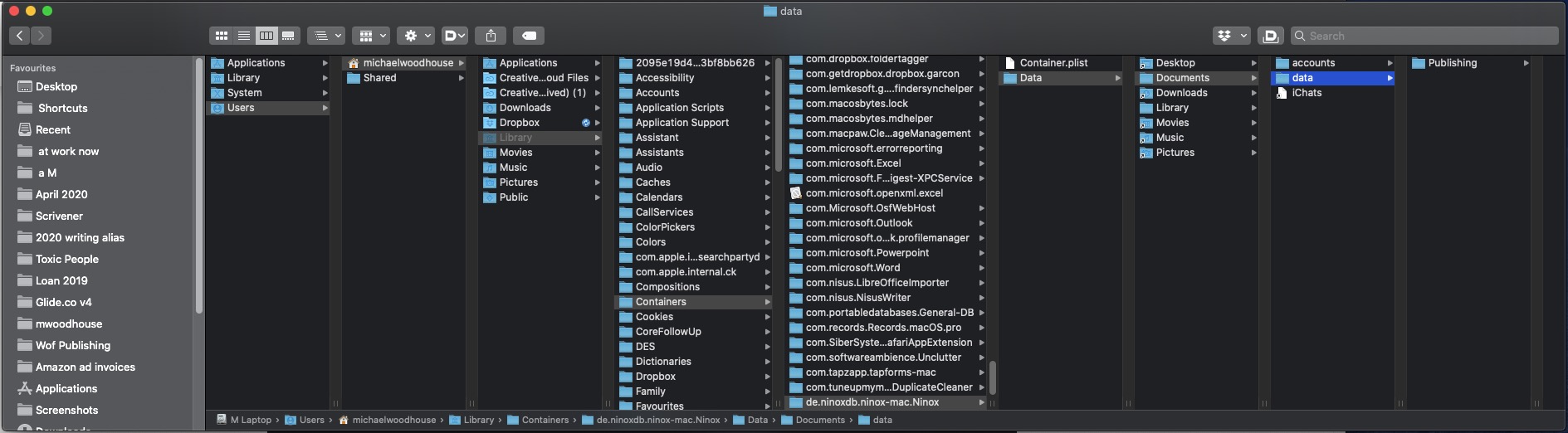The height and width of the screenshot is (433, 1568).
Task: Go forward with the toolbar forward arrow
Action: (x=41, y=36)
